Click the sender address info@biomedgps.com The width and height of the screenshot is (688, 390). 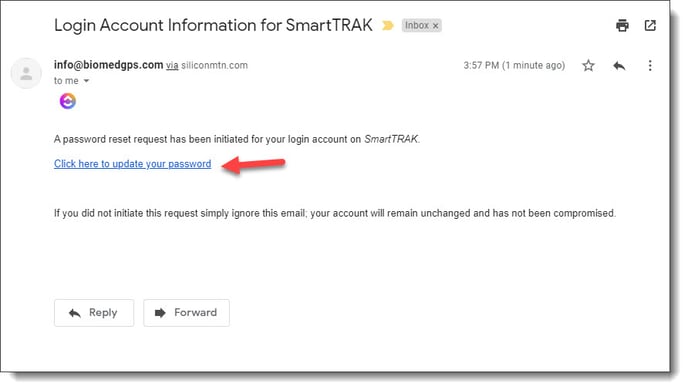coord(108,65)
